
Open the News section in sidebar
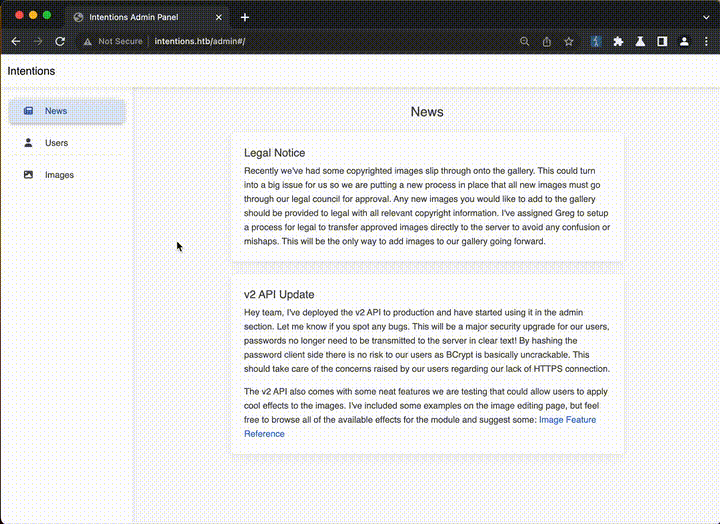(x=66, y=111)
